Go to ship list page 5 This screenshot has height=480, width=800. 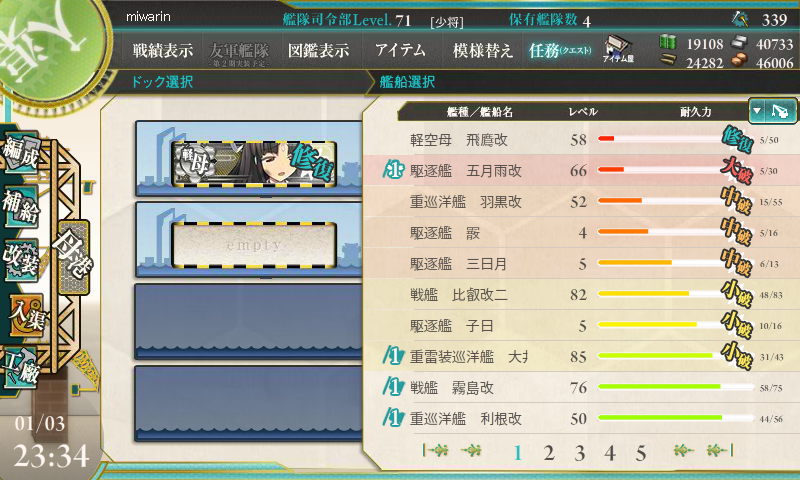(641, 452)
